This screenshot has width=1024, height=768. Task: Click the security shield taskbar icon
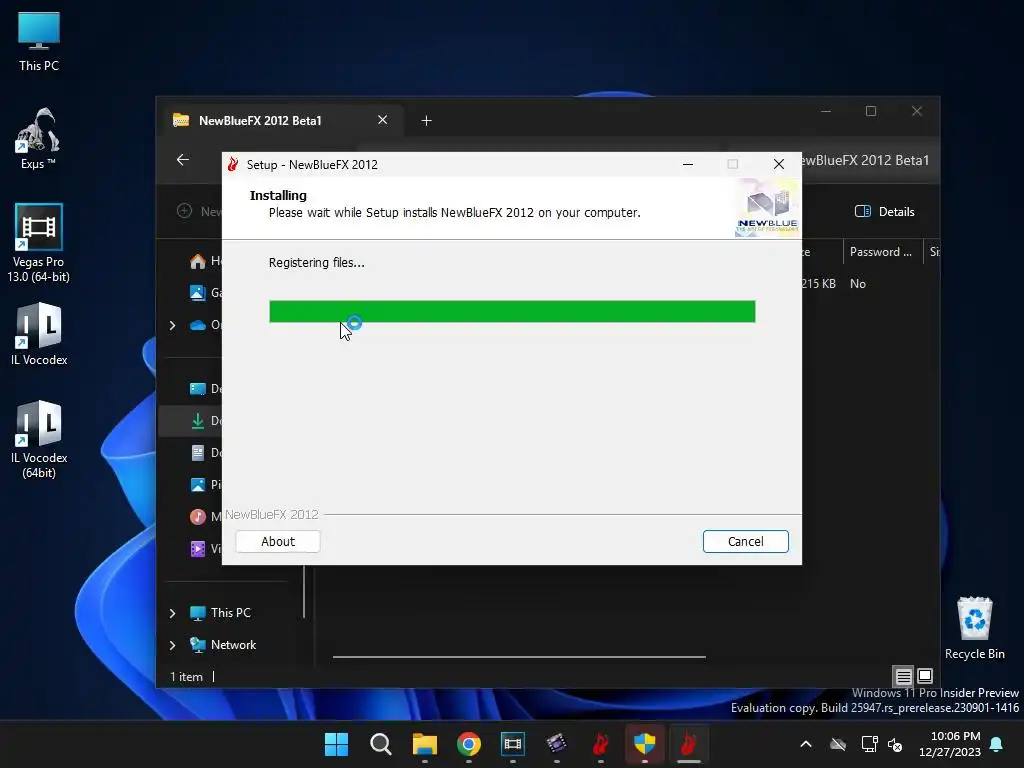click(x=645, y=744)
